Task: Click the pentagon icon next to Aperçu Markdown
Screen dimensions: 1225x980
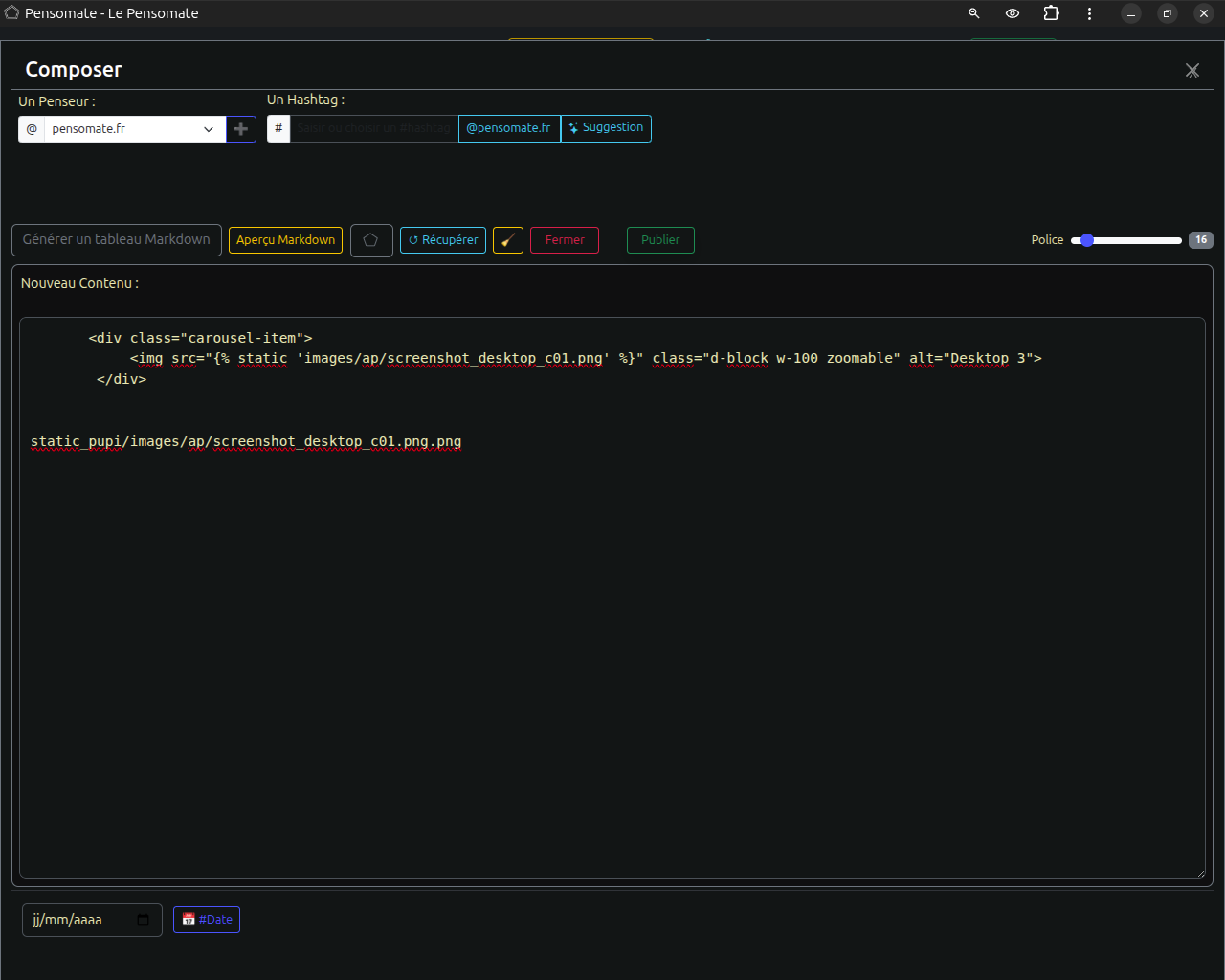Action: [371, 240]
